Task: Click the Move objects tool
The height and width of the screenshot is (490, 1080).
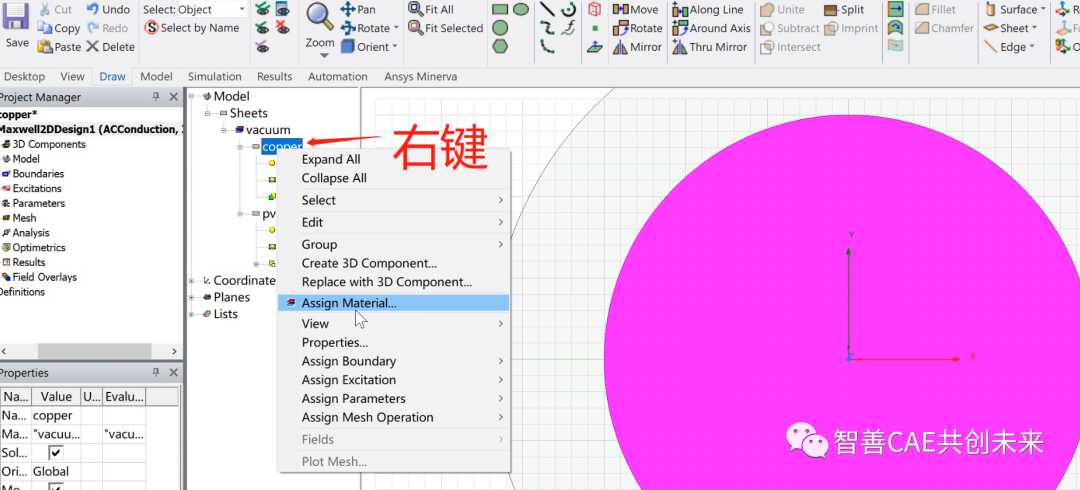Action: (x=636, y=10)
